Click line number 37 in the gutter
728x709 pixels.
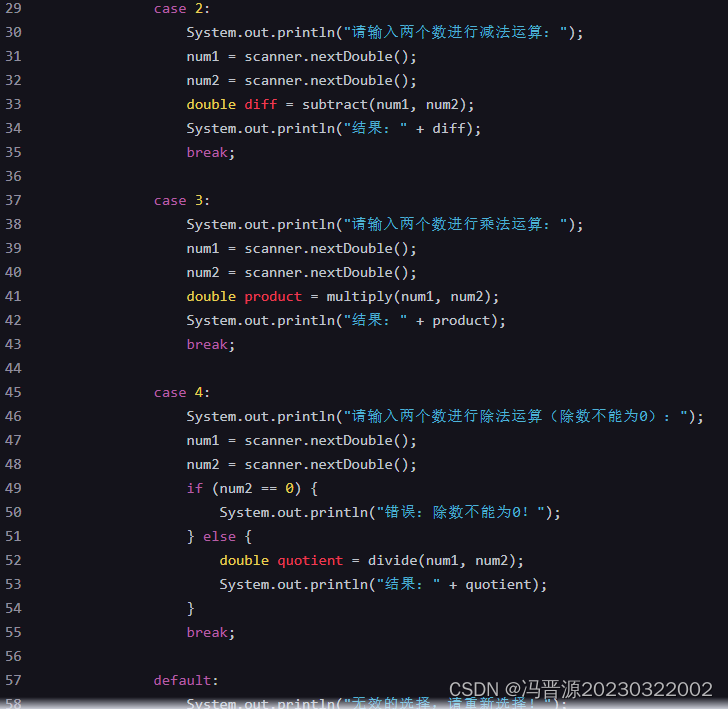[13, 201]
